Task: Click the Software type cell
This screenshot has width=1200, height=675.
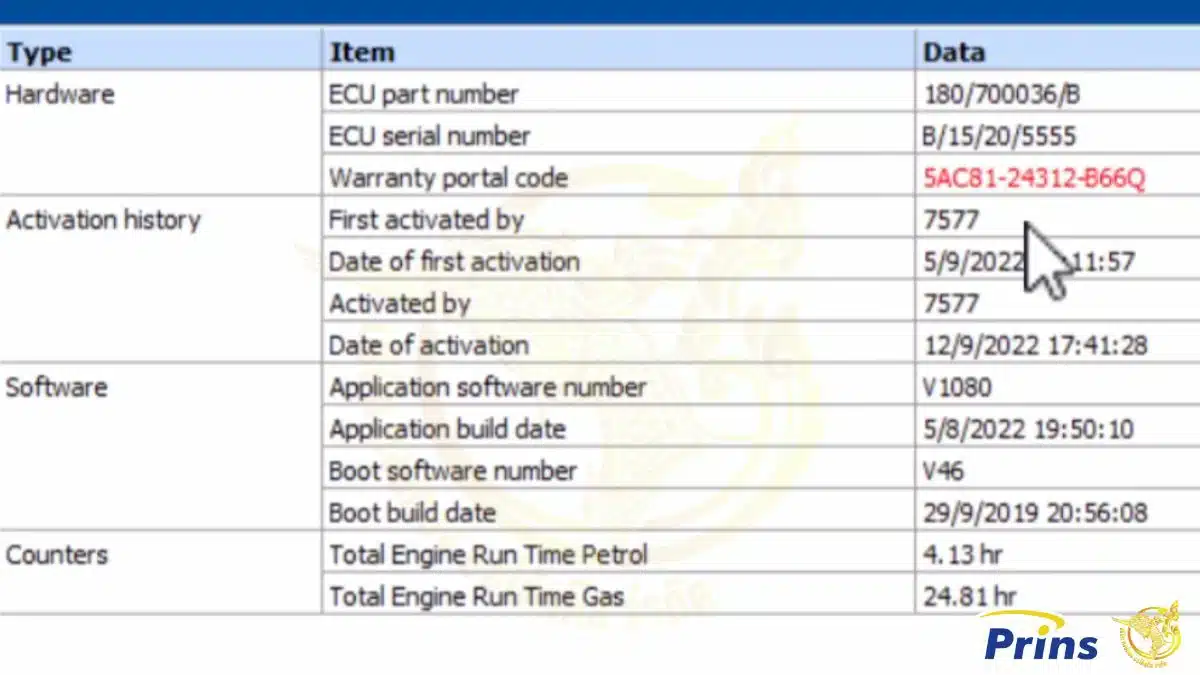Action: click(56, 387)
